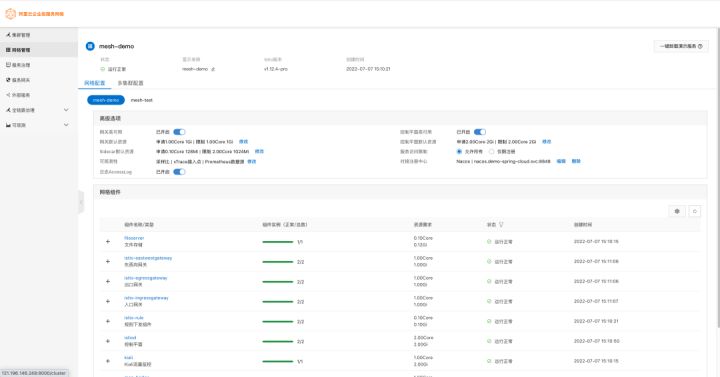Switch to the 网格配置 tab
The image size is (720, 377).
95,83
